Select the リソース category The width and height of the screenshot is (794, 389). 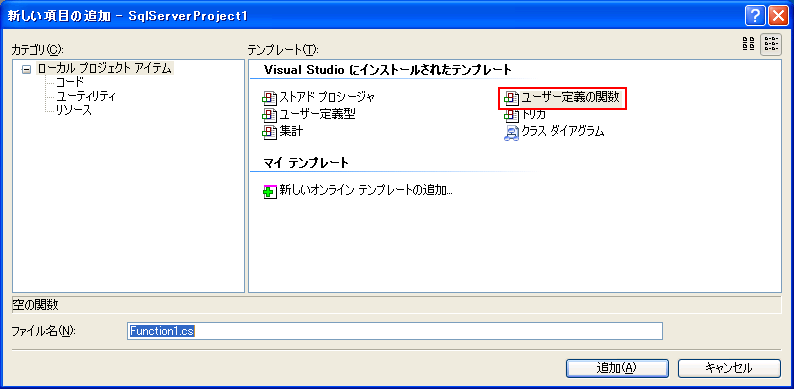pyautogui.click(x=73, y=110)
